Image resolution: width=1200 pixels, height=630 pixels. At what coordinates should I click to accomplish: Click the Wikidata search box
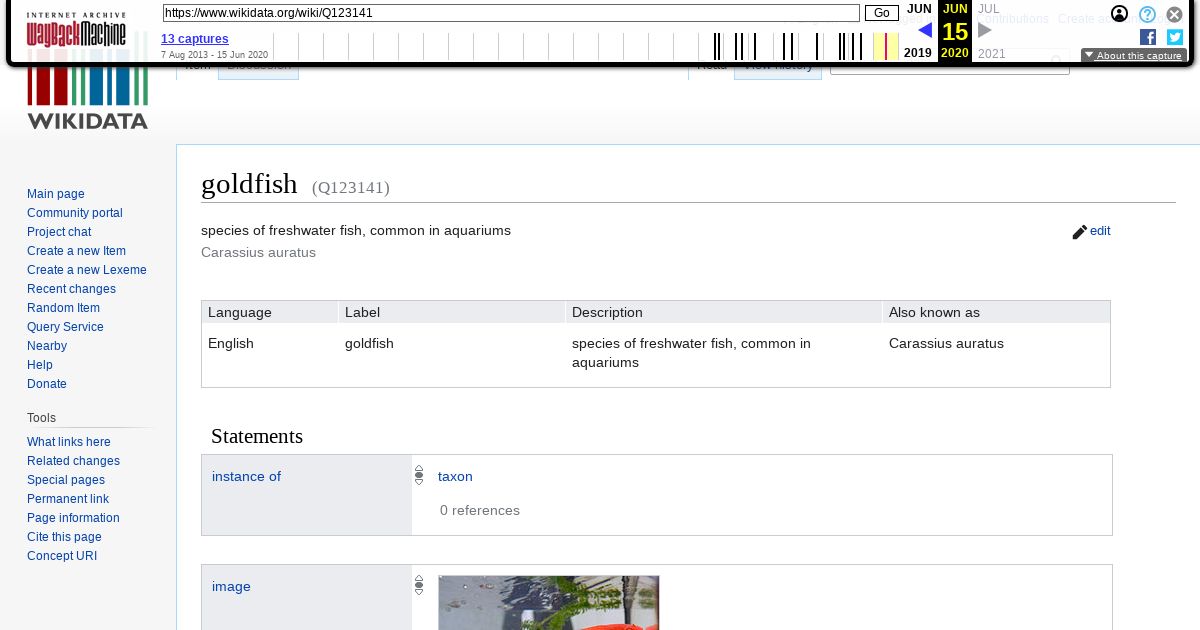(950, 64)
